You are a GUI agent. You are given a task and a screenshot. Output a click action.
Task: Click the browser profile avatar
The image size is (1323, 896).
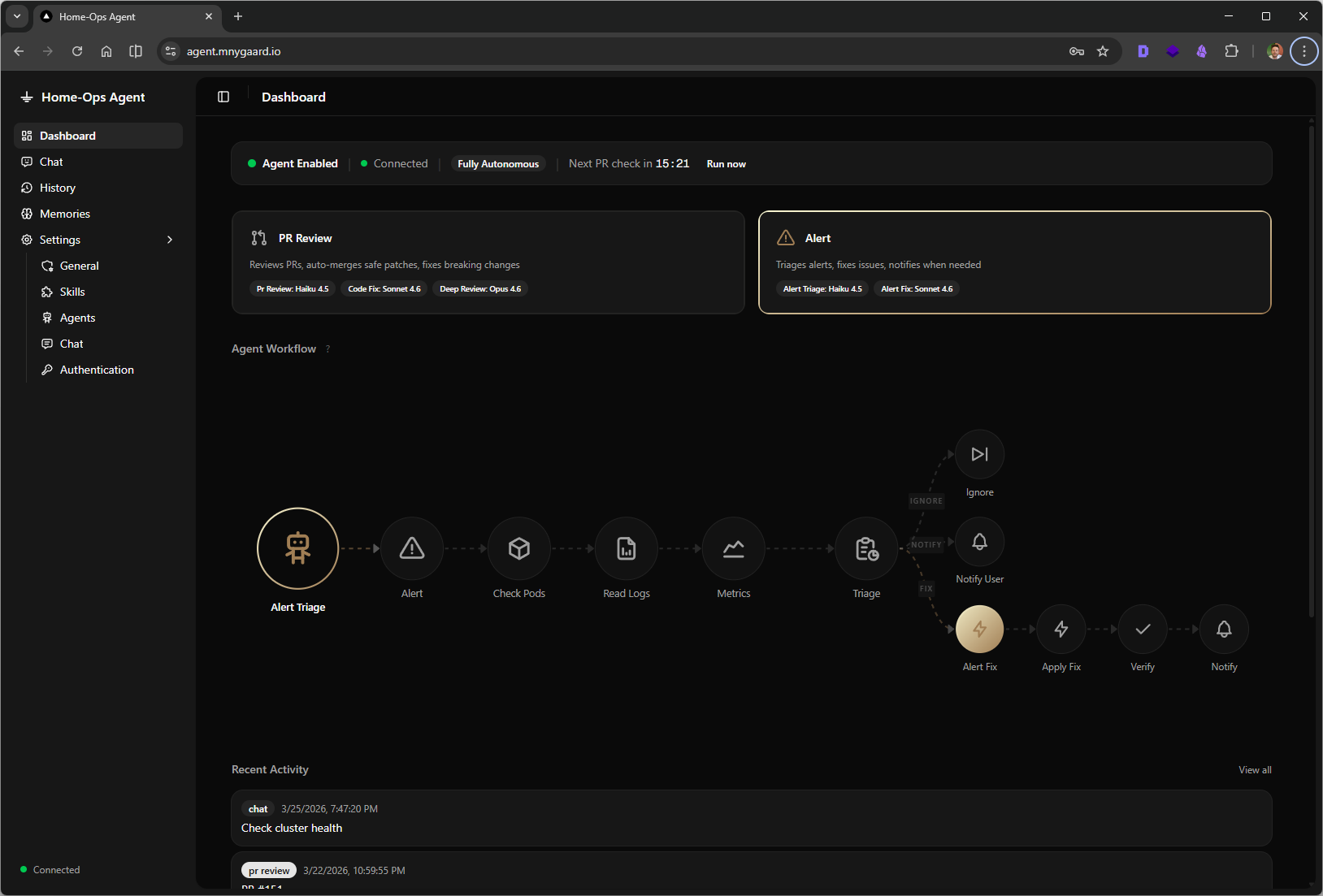coord(1275,51)
